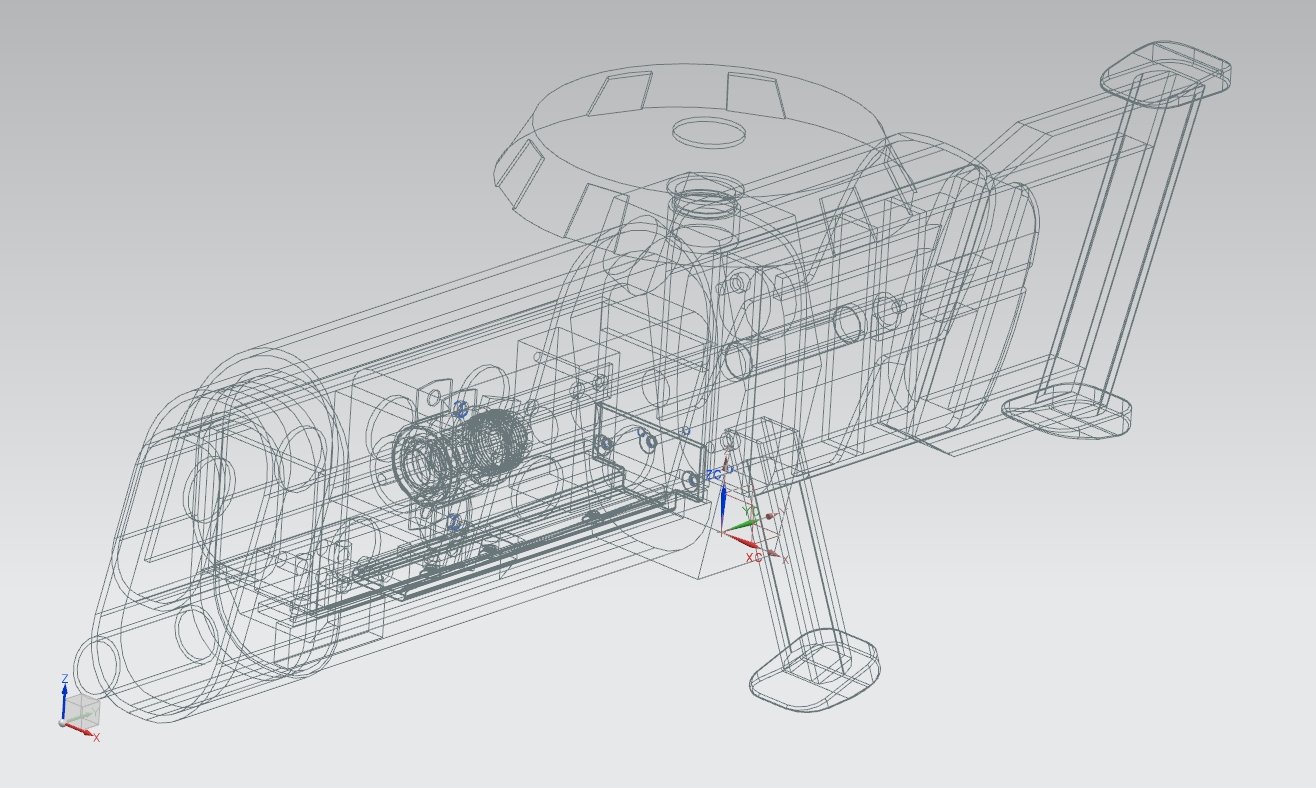Viewport: 1316px width, 788px height.
Task: Click the YC label text
Action: [751, 512]
